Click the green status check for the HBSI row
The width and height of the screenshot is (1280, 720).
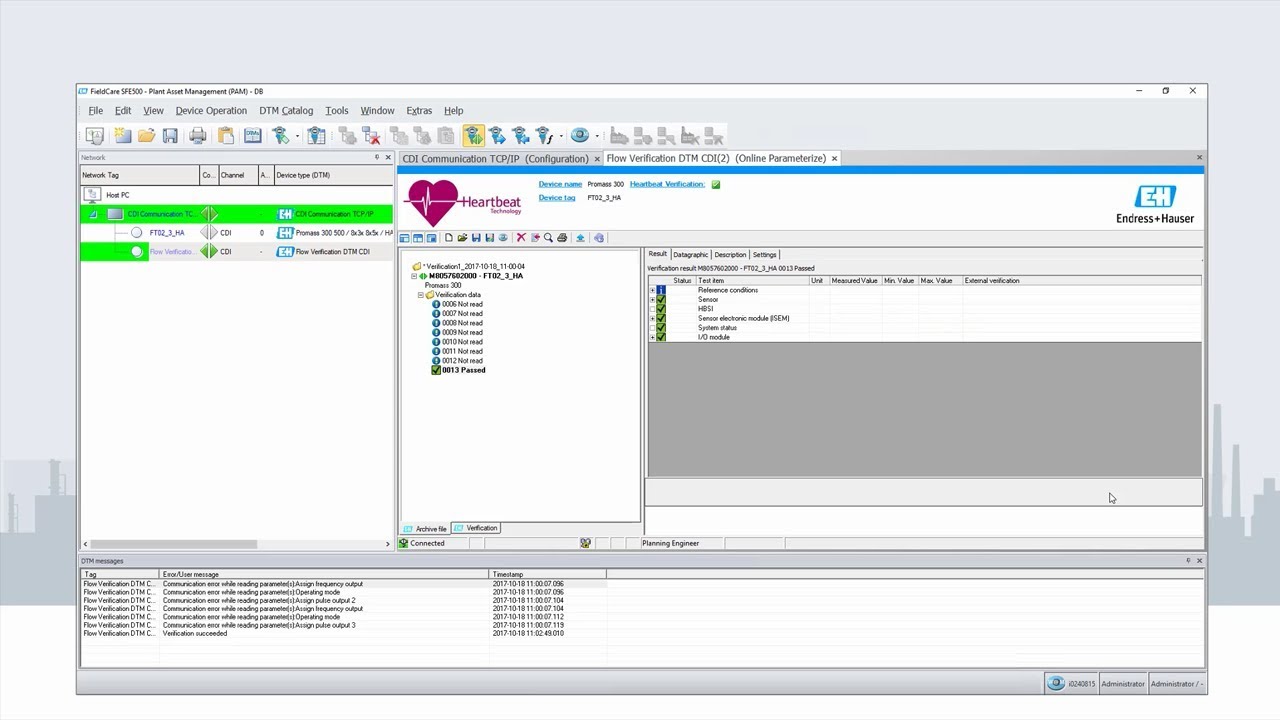(660, 309)
